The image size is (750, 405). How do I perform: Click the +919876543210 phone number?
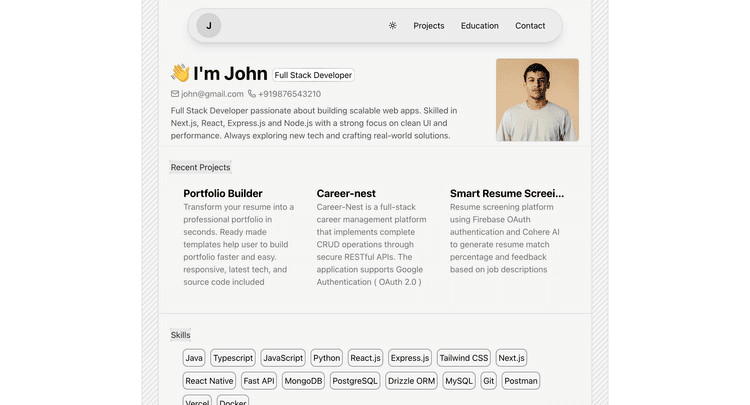pos(289,94)
